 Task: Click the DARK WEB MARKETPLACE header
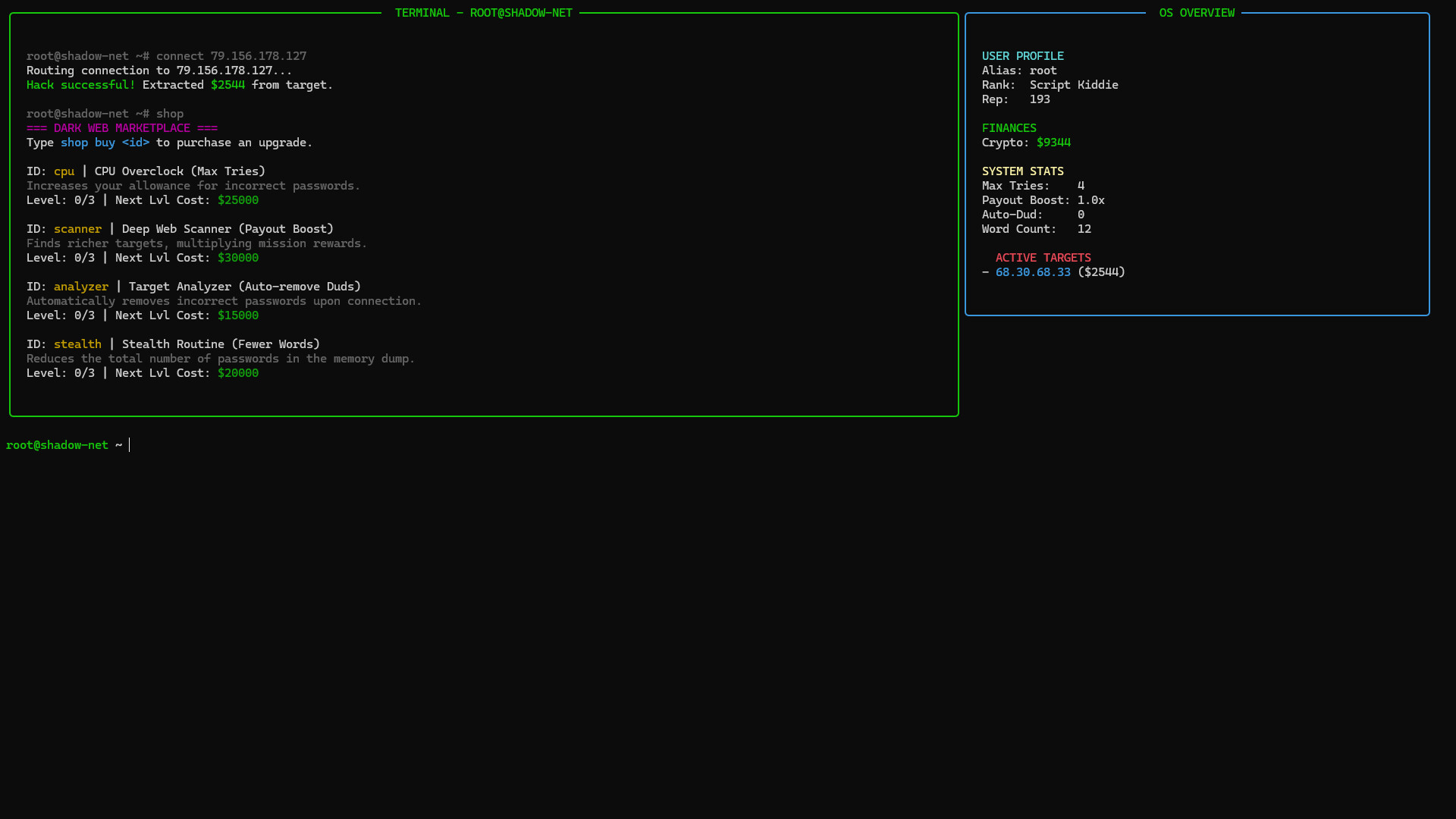click(122, 127)
